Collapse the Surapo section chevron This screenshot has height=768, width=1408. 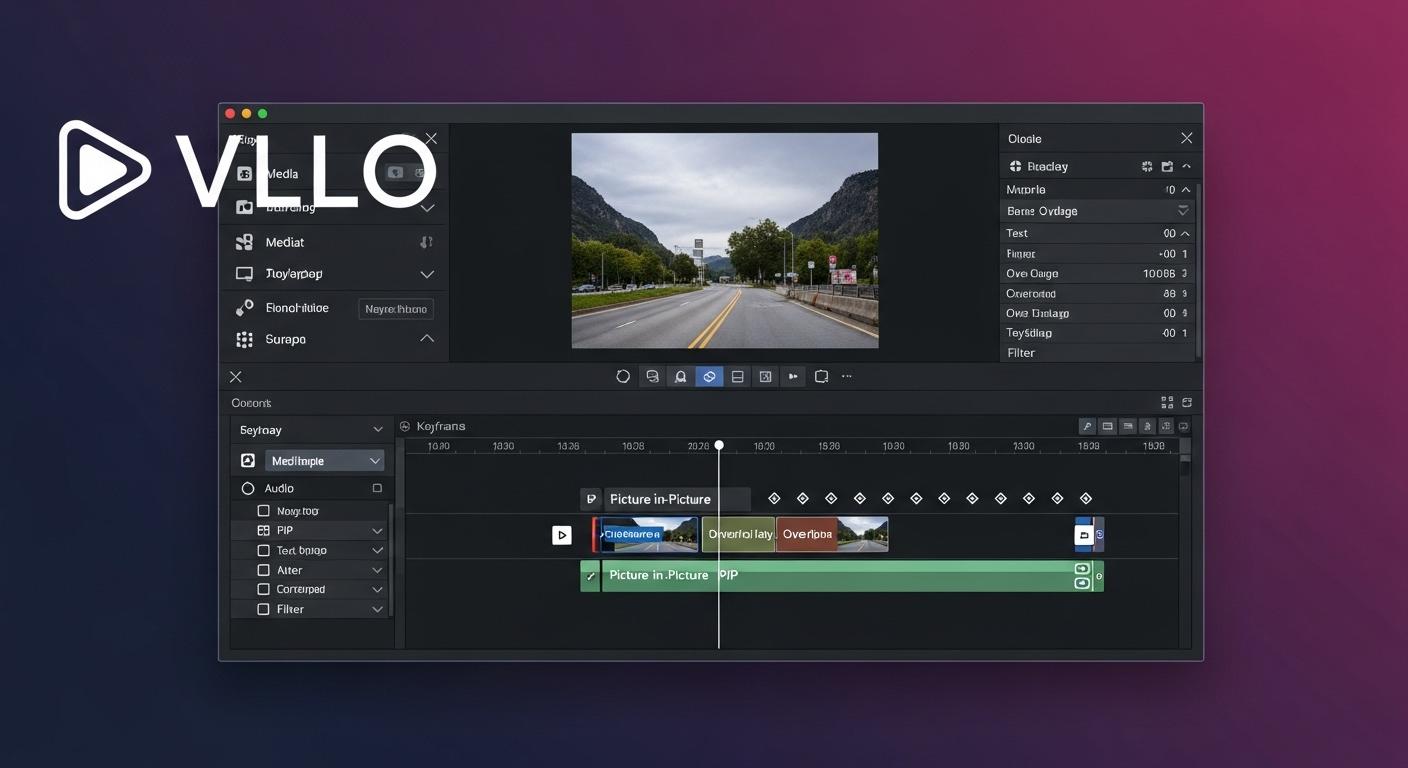tap(427, 339)
